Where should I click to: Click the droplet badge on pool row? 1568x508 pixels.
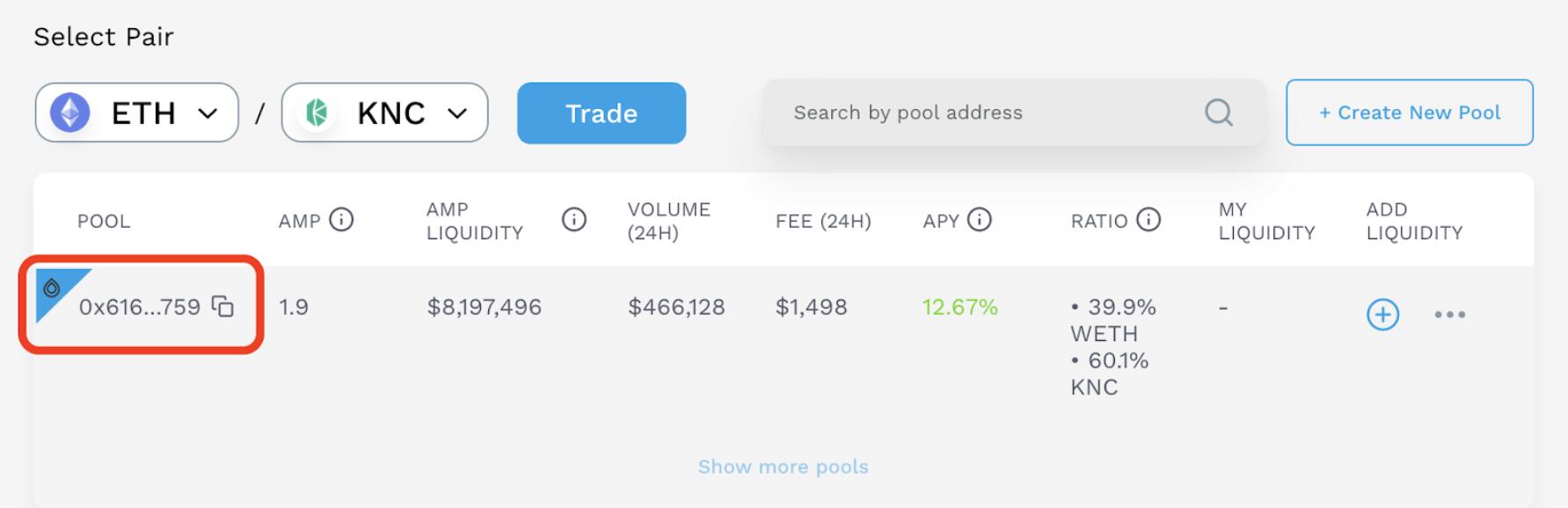tap(52, 287)
